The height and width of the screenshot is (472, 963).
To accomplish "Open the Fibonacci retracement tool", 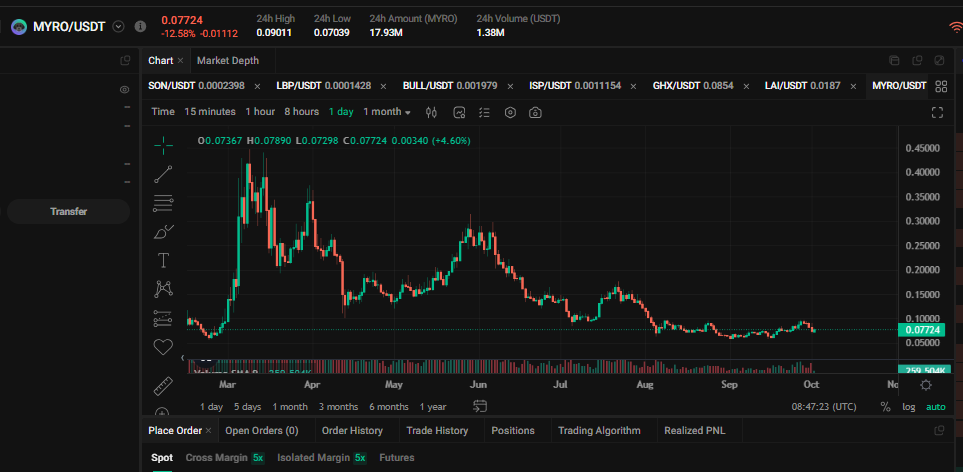I will coord(163,203).
